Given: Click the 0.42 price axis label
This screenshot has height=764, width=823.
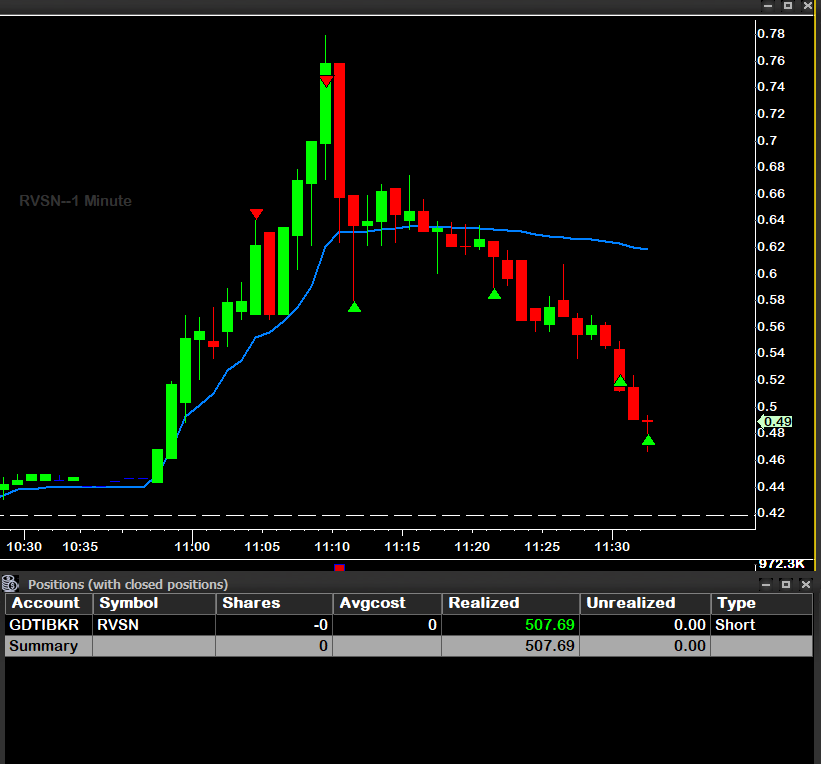Looking at the screenshot, I should (771, 513).
